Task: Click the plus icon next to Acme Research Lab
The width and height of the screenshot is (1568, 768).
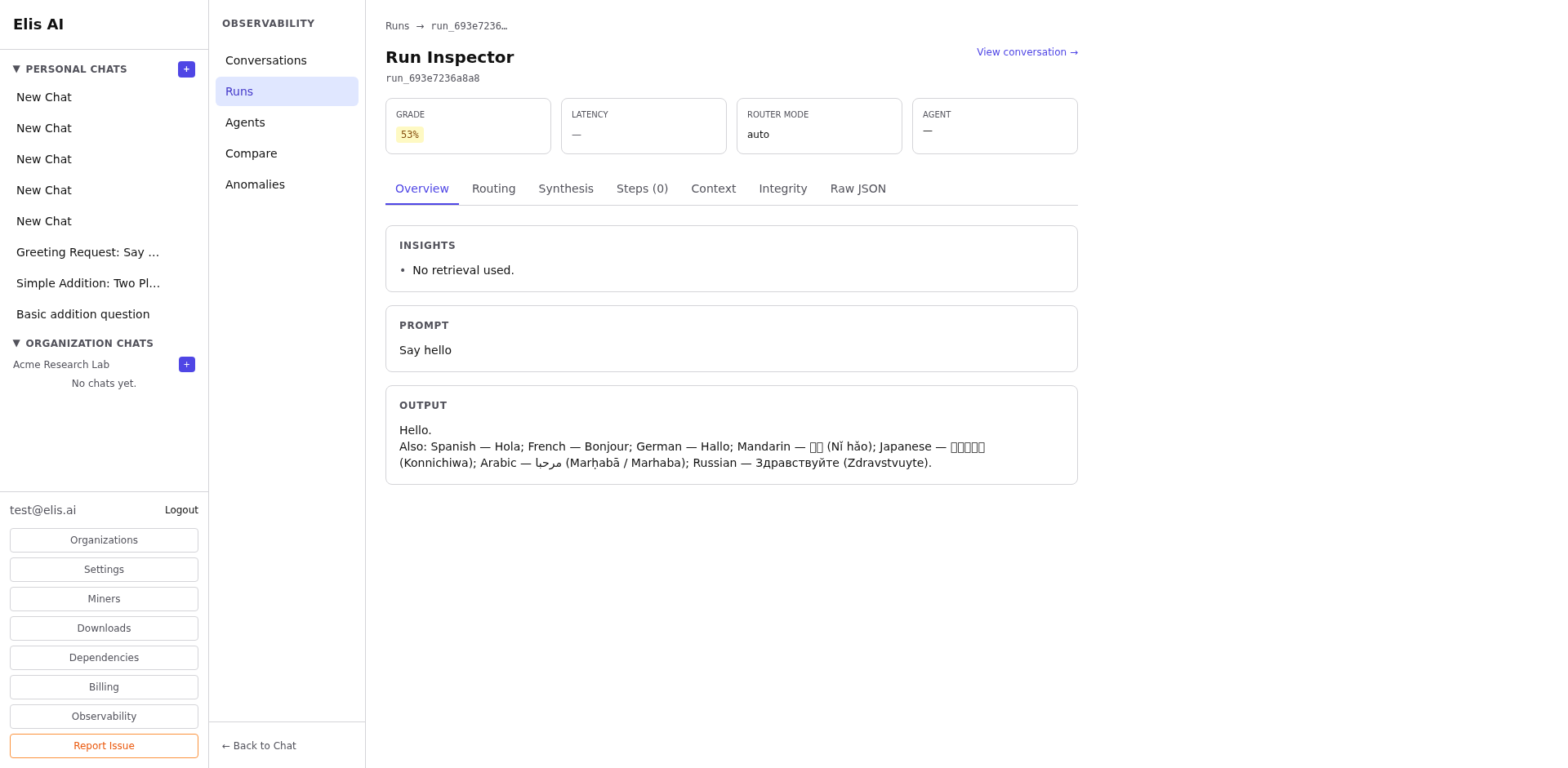Action: [186, 364]
